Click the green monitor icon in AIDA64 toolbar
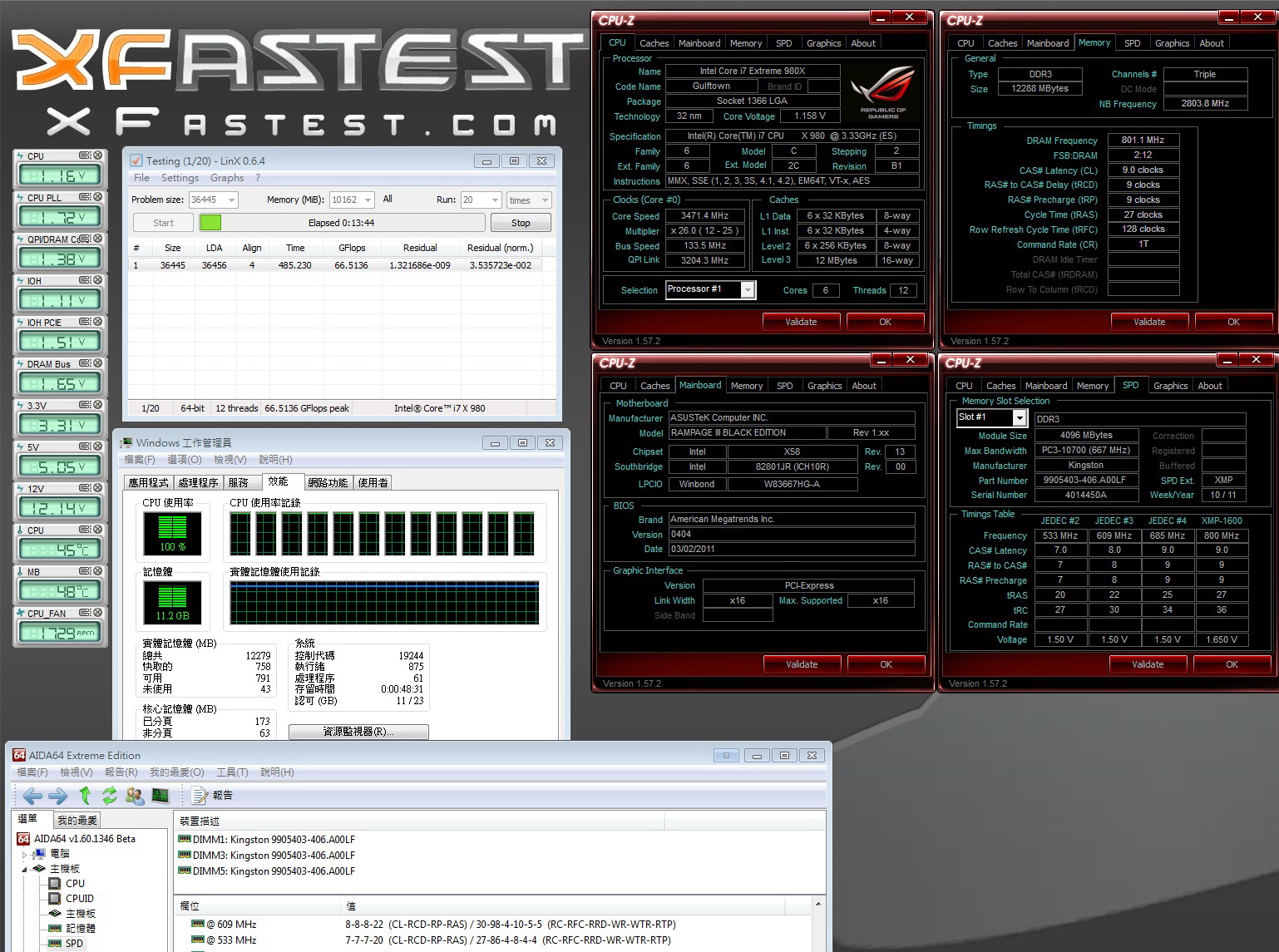 tap(160, 796)
